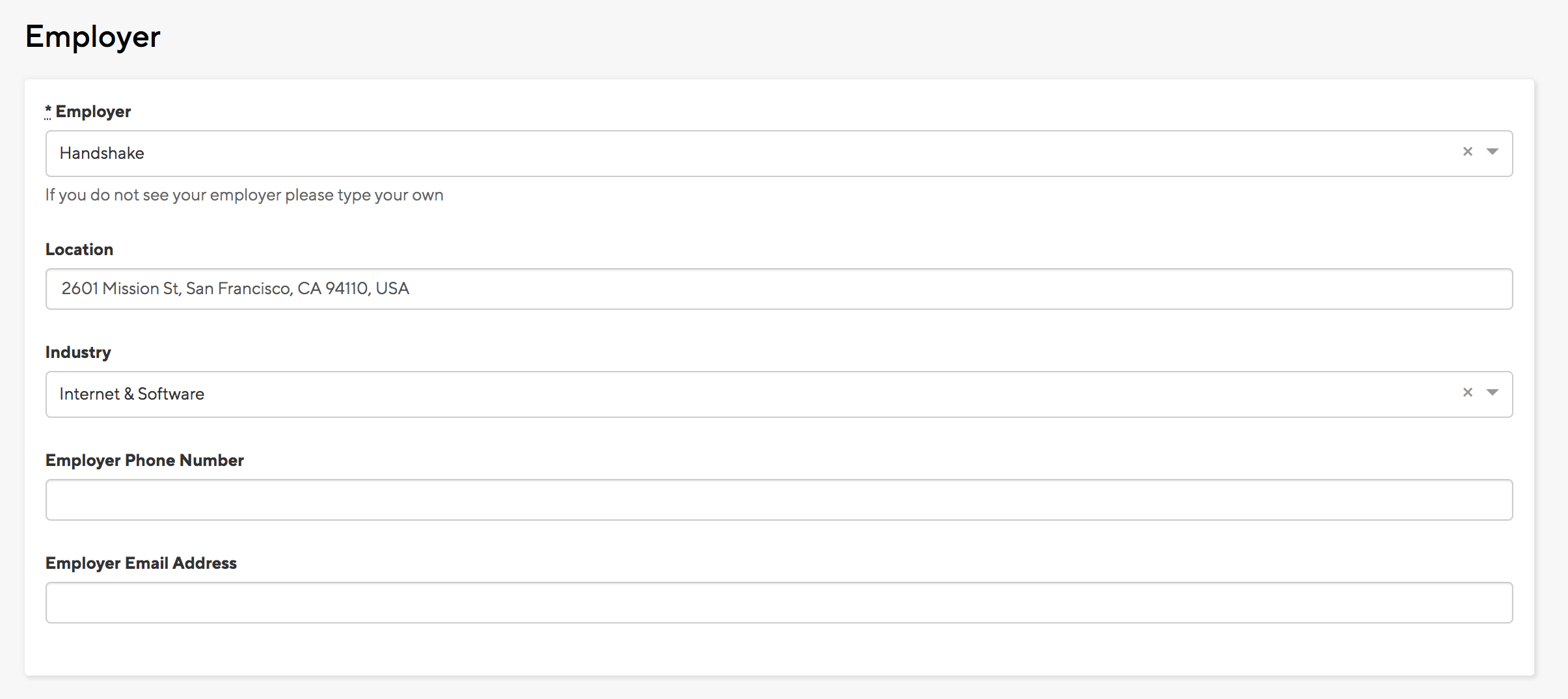The width and height of the screenshot is (1568, 699).
Task: Clear the Internet & Software industry selection
Action: (1467, 392)
